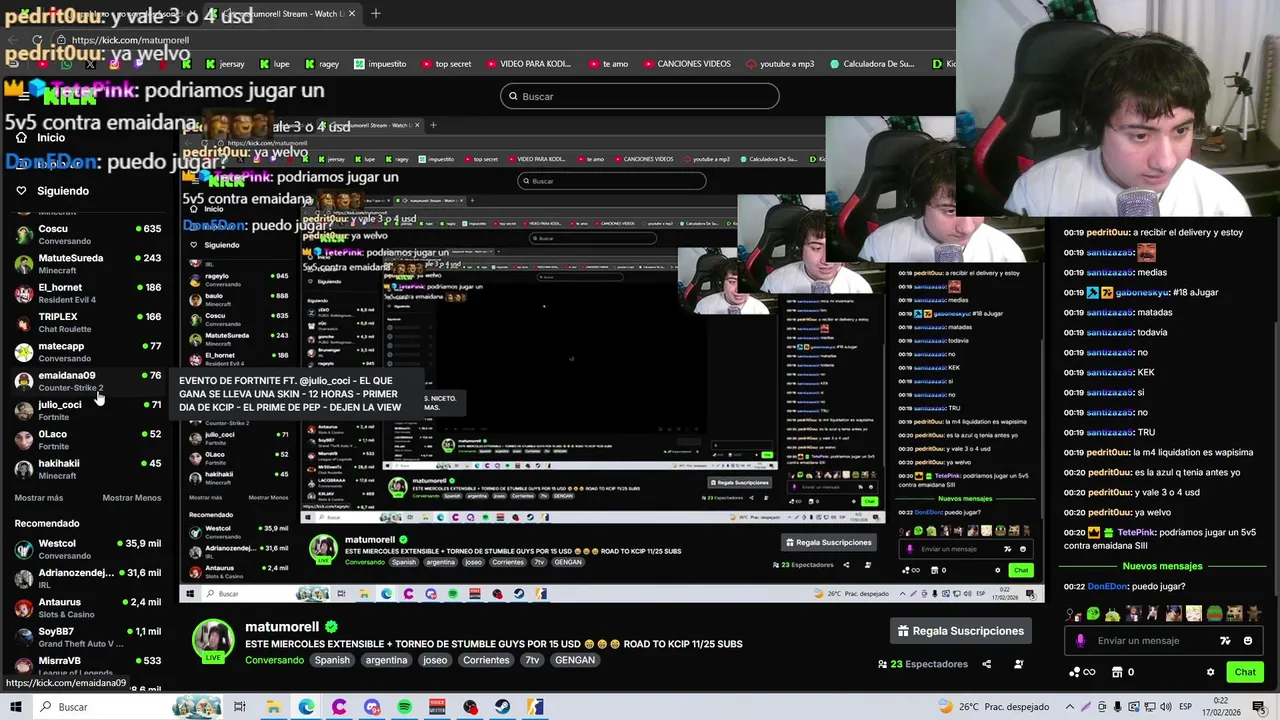Image resolution: width=1280 pixels, height=720 pixels.
Task: Click the Siguiendo section header
Action: point(63,191)
